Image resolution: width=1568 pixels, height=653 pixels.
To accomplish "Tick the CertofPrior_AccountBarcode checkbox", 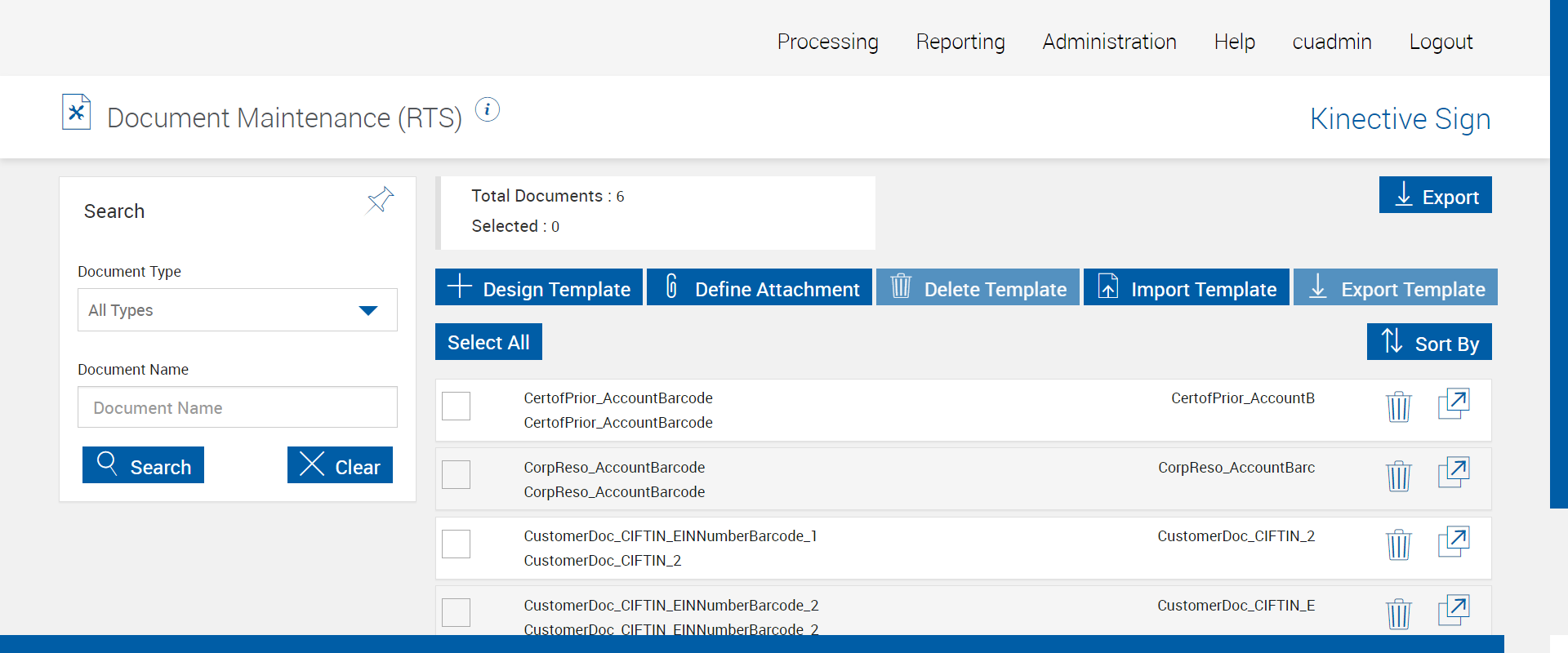I will pos(456,406).
